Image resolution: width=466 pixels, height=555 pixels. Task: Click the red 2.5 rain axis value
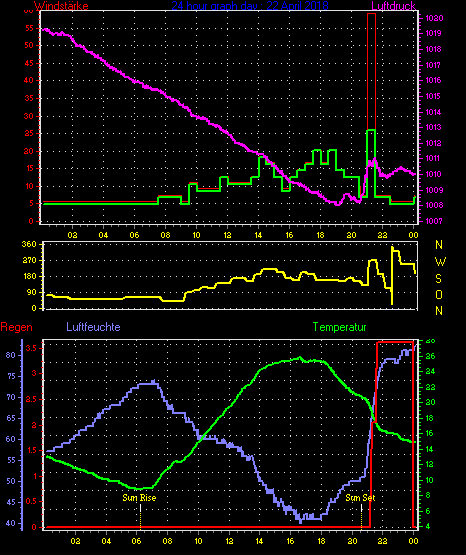click(x=31, y=399)
